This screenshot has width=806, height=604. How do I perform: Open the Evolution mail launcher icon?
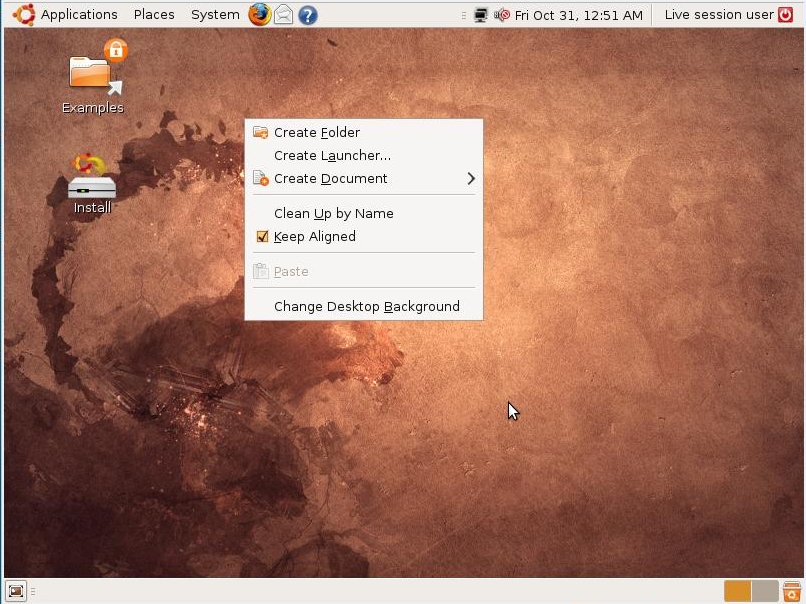tap(283, 15)
